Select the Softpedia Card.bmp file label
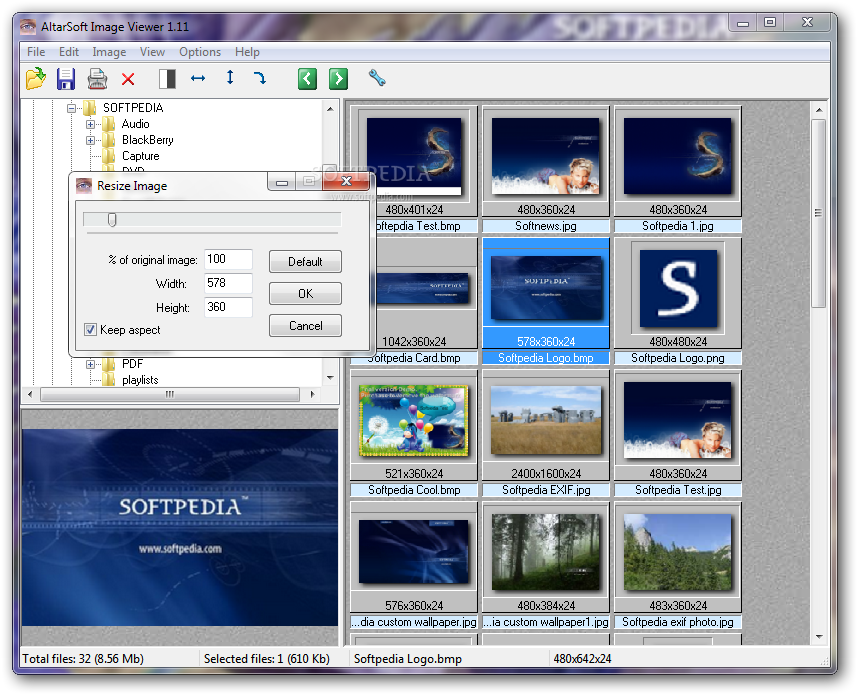This screenshot has width=858, height=695. (414, 358)
